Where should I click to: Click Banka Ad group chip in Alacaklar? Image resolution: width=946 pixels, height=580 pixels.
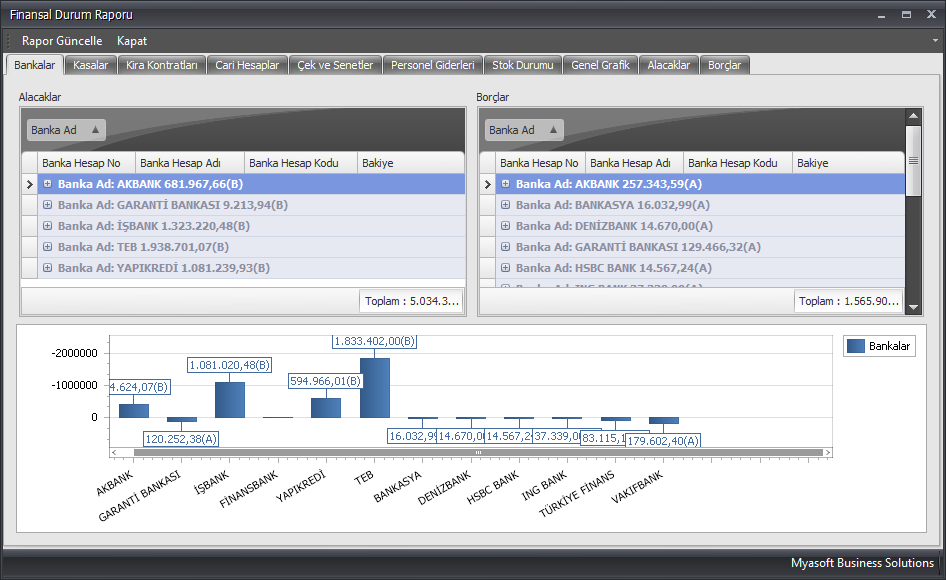click(66, 130)
